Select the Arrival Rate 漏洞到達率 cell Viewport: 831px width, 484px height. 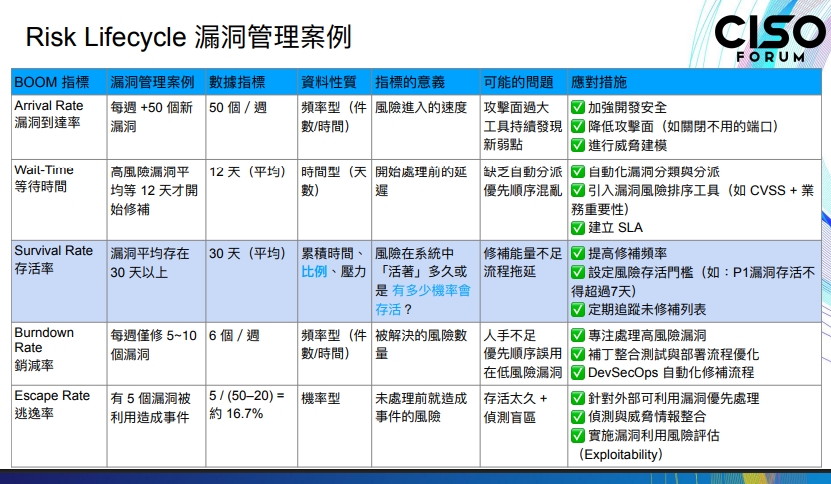point(59,127)
